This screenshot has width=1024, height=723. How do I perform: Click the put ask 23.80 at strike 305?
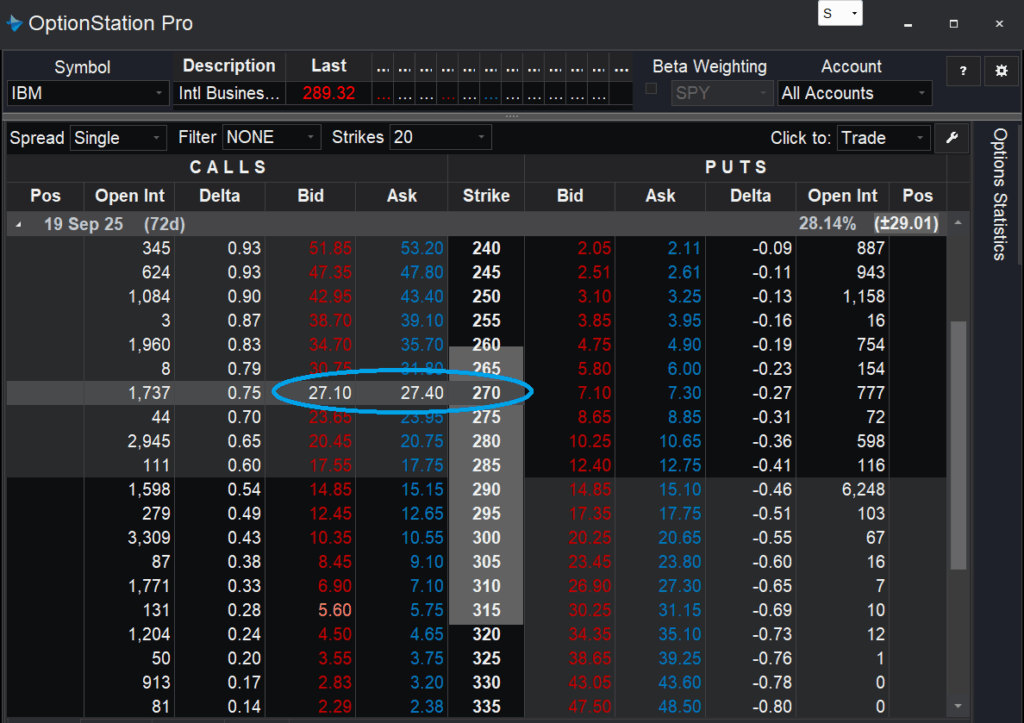tap(680, 562)
